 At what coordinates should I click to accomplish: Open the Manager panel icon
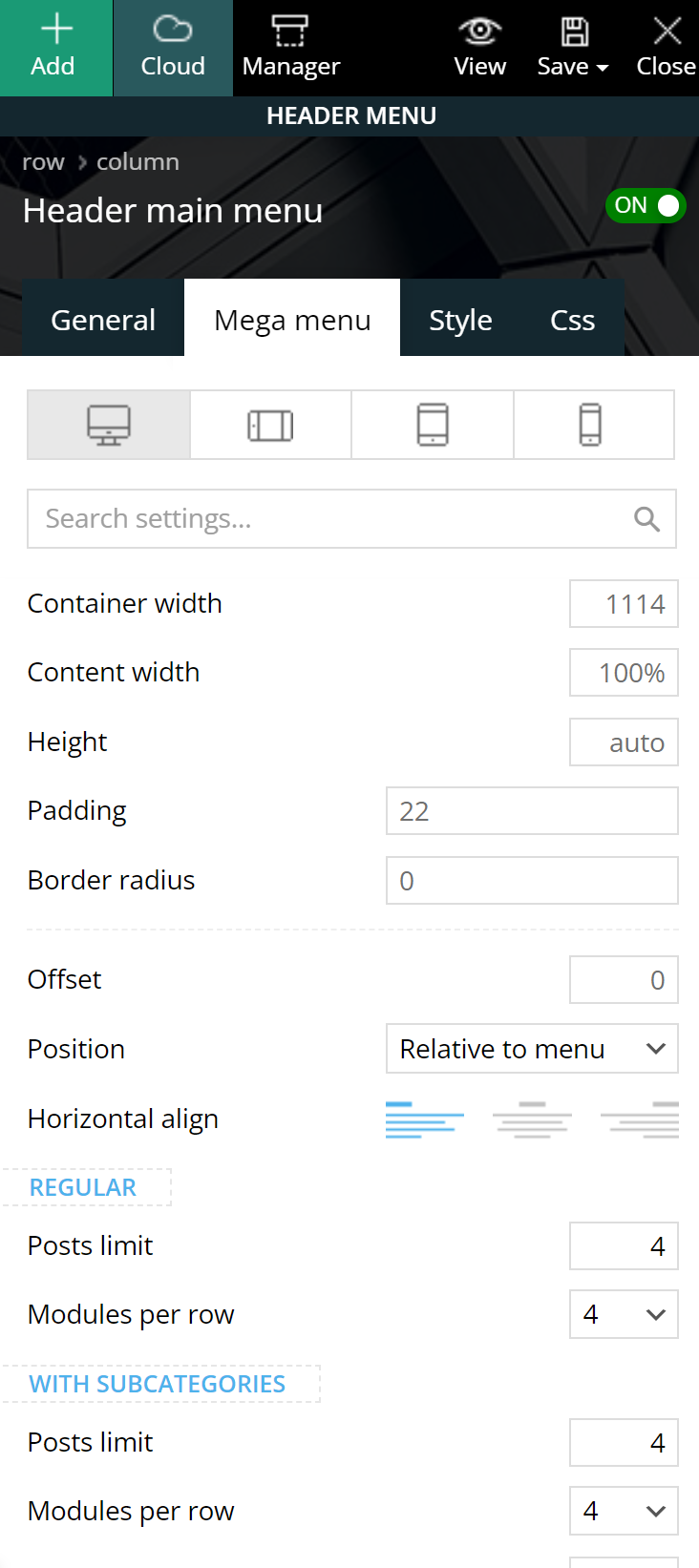290,31
